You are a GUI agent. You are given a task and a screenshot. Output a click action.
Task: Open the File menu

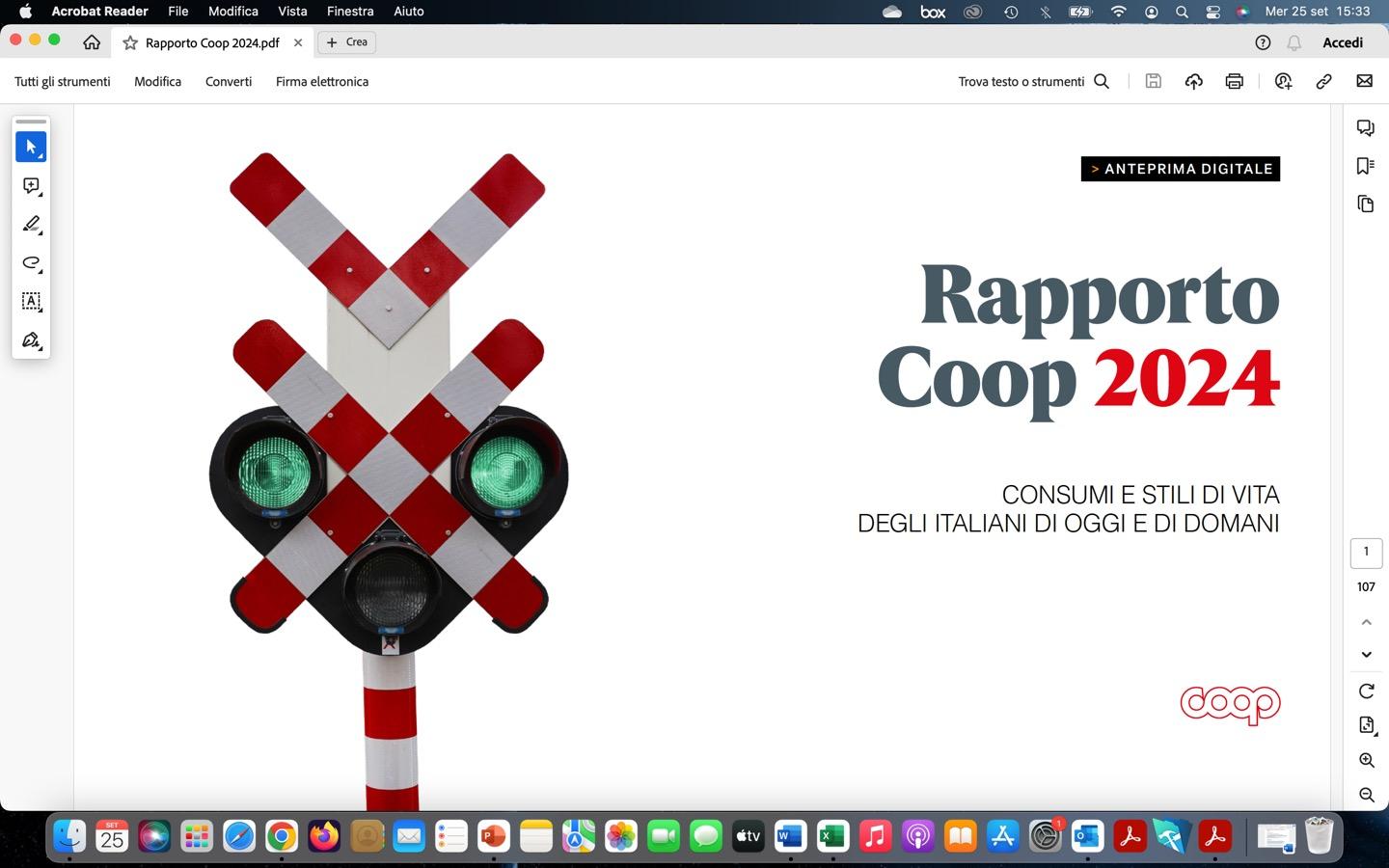click(x=178, y=12)
